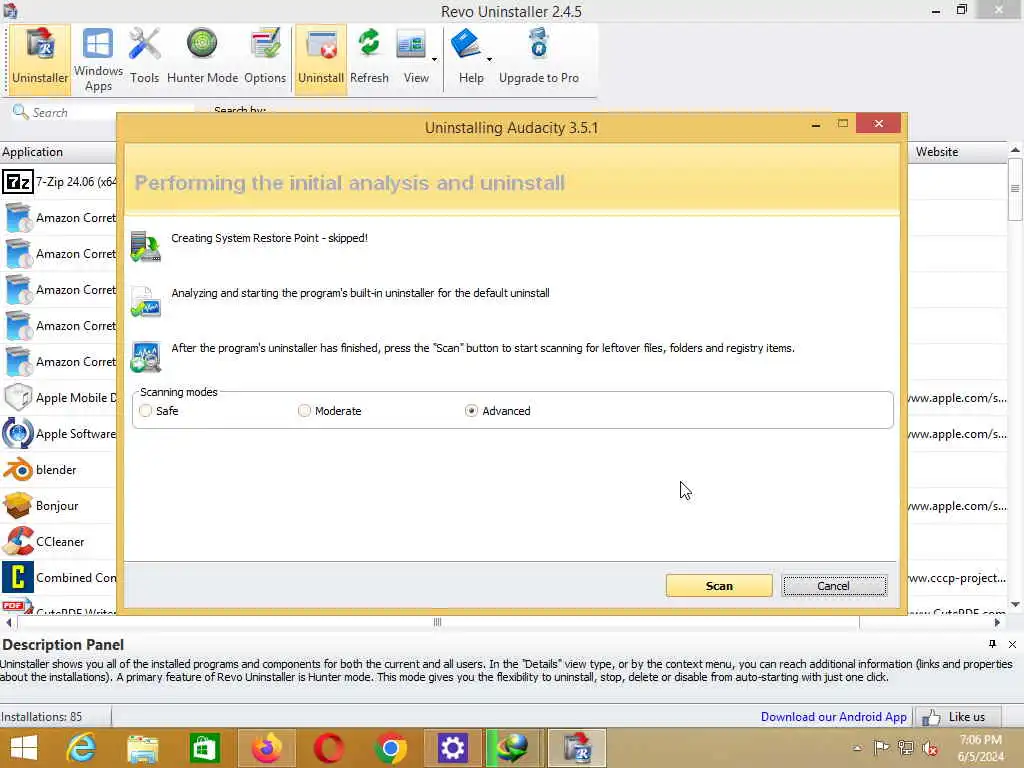
Task: Select the 7-Zip 24.06 entry icon
Action: click(18, 182)
